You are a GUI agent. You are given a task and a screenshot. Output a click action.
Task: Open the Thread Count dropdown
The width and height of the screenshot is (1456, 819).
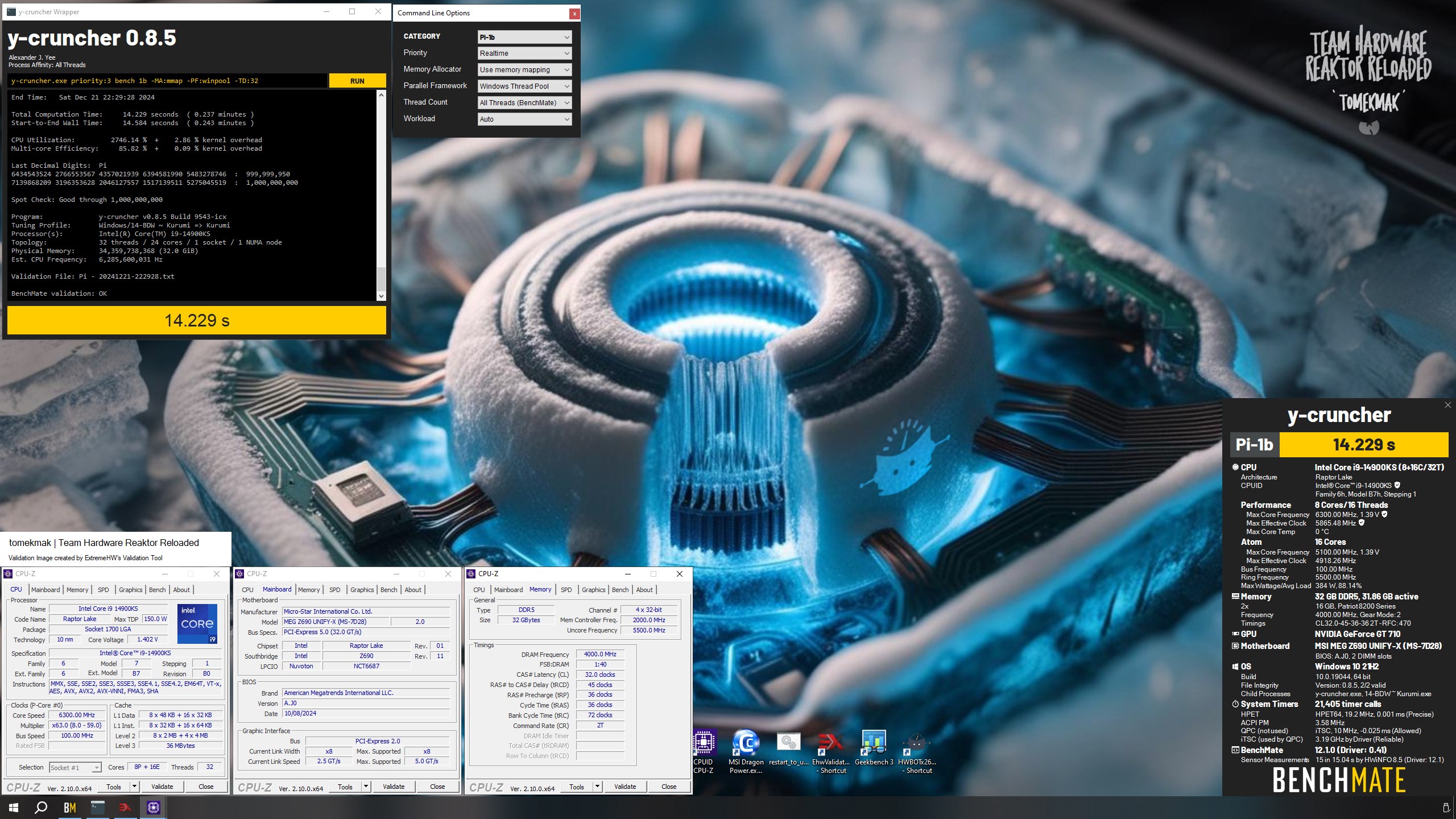524,102
